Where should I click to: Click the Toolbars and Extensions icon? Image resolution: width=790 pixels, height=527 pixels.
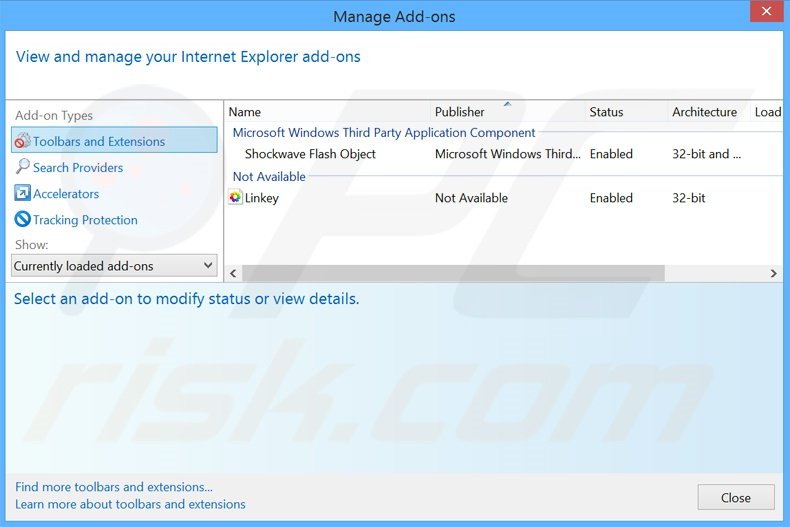(x=22, y=141)
